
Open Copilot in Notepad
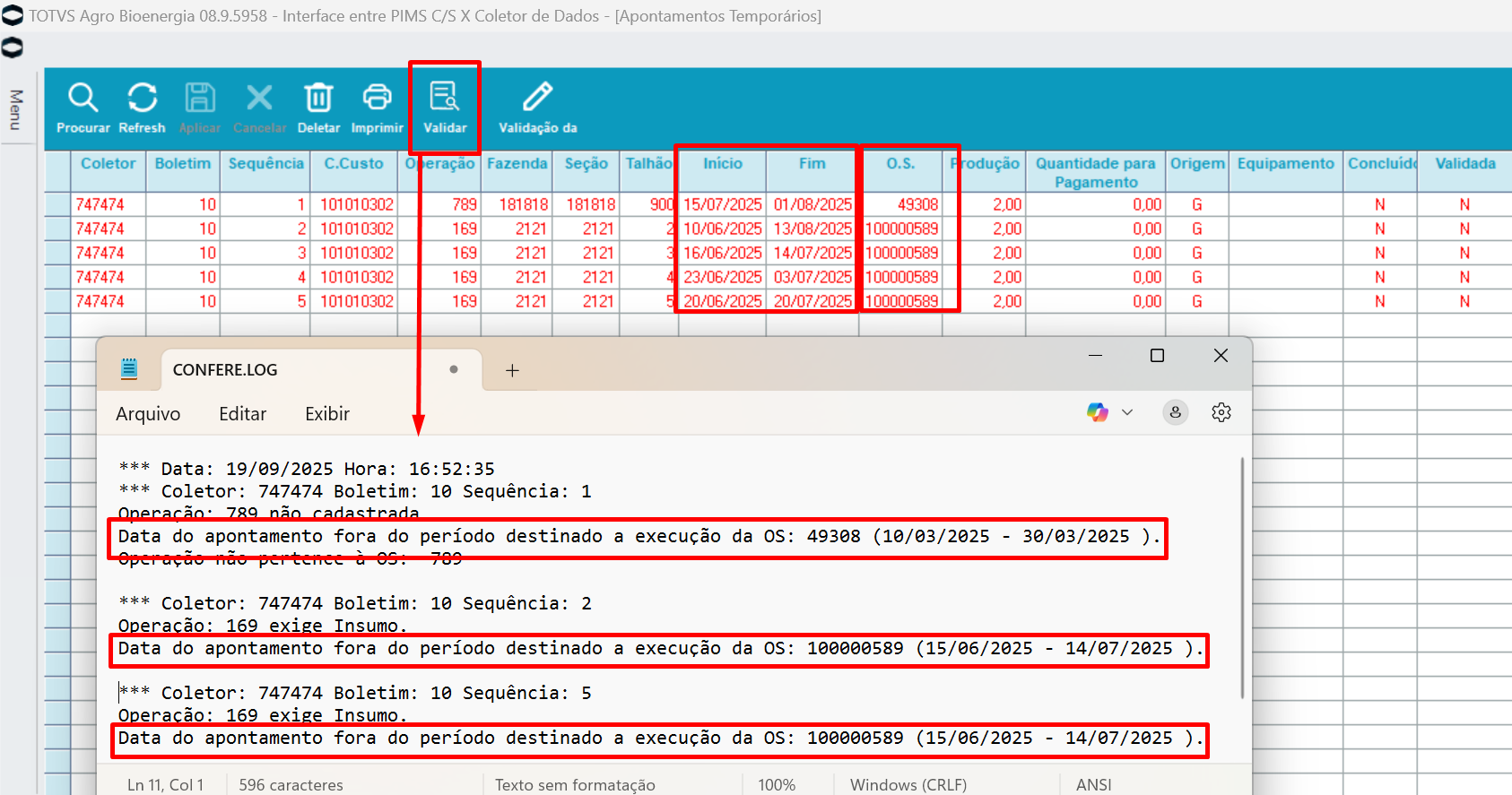point(1098,412)
